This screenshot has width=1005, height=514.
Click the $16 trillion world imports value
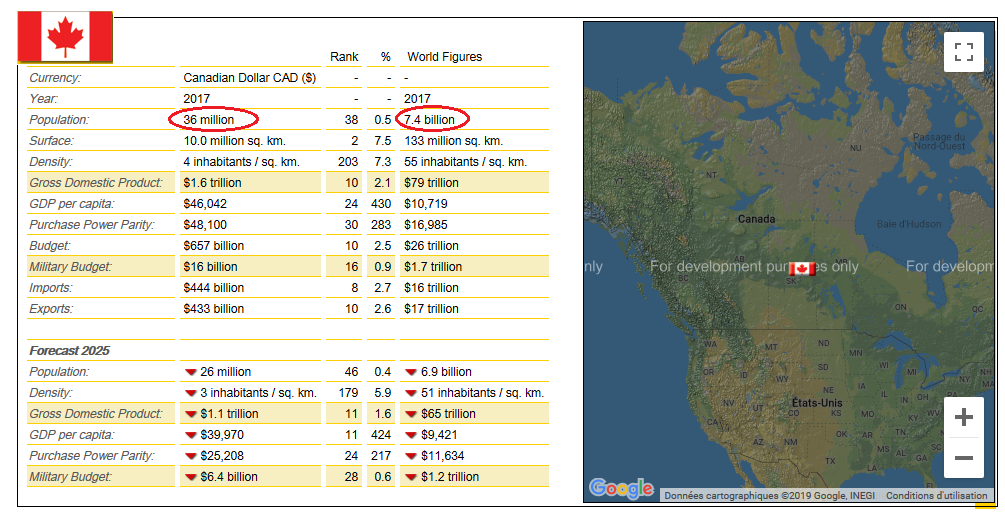tap(431, 288)
